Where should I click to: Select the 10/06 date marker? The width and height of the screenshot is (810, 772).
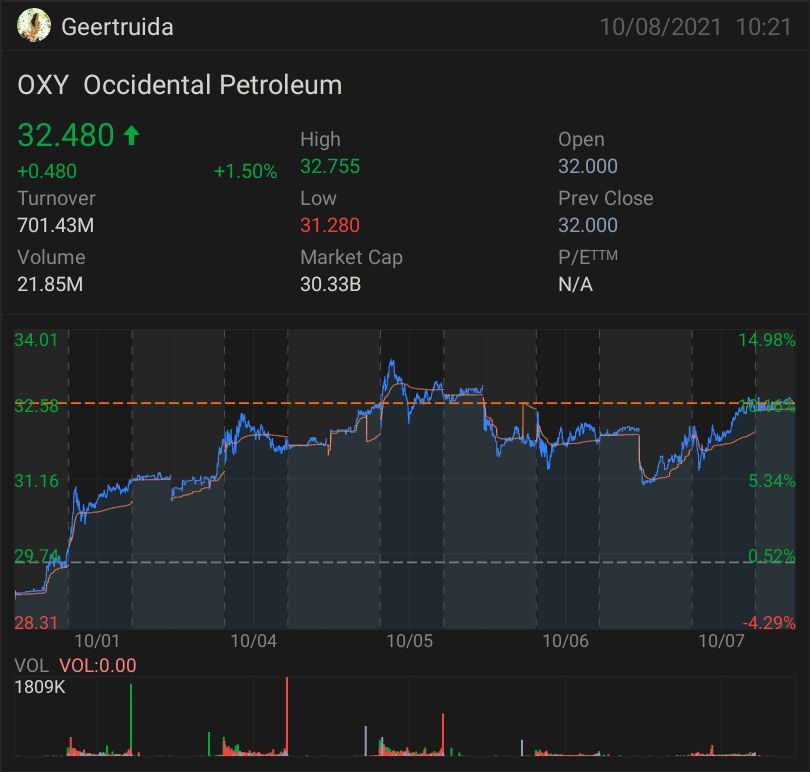(x=566, y=641)
